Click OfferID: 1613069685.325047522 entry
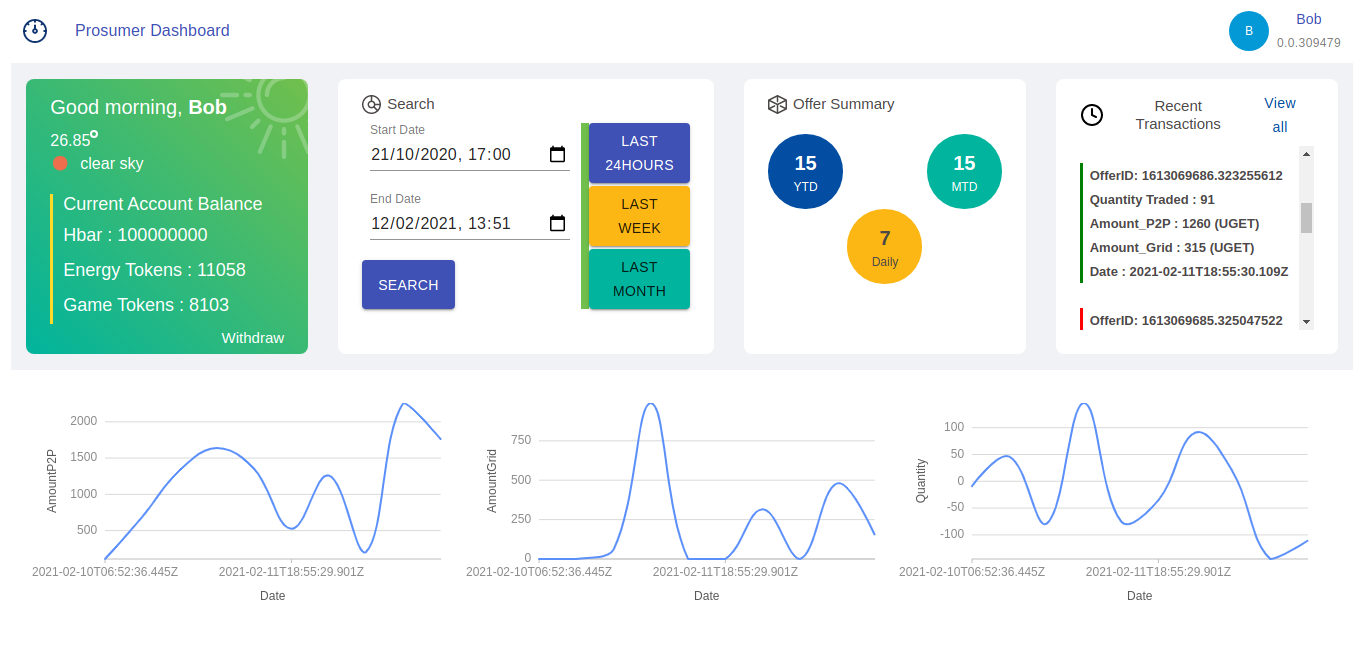This screenshot has width=1365, height=668. pyautogui.click(x=1186, y=320)
